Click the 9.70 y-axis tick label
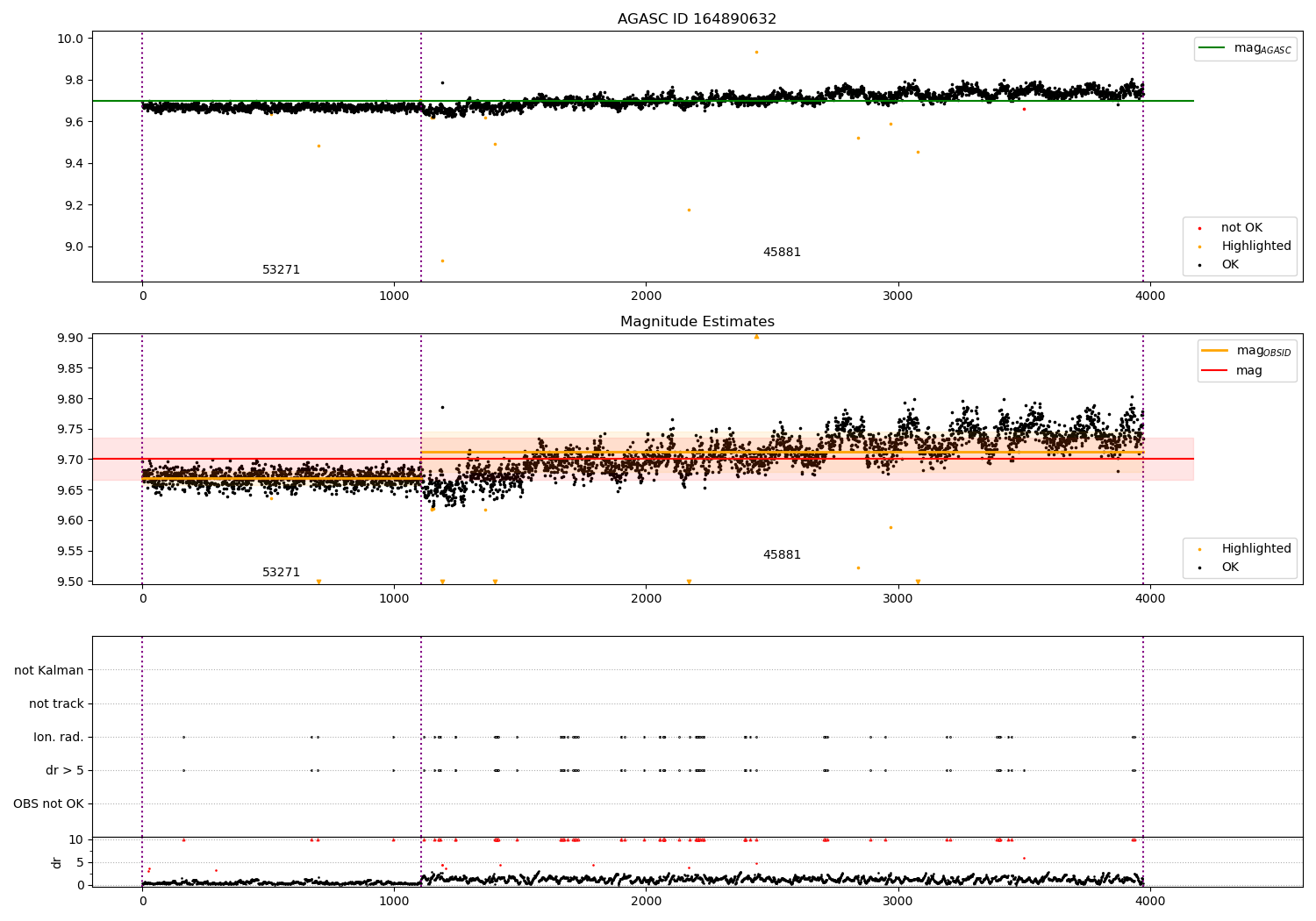 tap(70, 460)
